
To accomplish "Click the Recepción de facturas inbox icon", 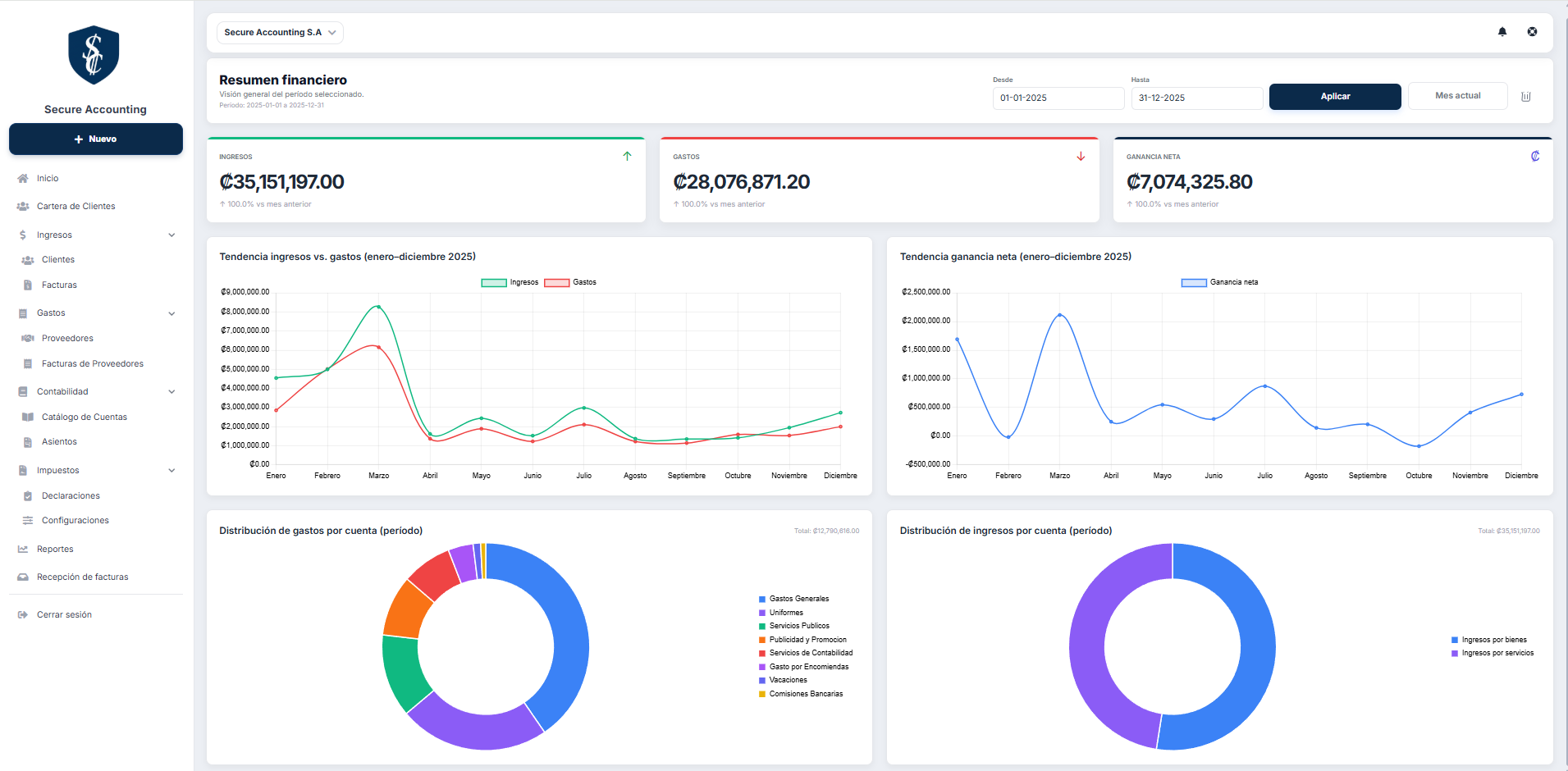I will pyautogui.click(x=23, y=577).
